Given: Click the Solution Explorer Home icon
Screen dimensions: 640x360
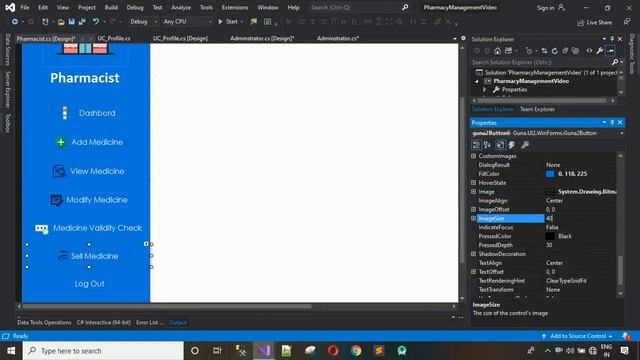Looking at the screenshot, I should [x=497, y=51].
